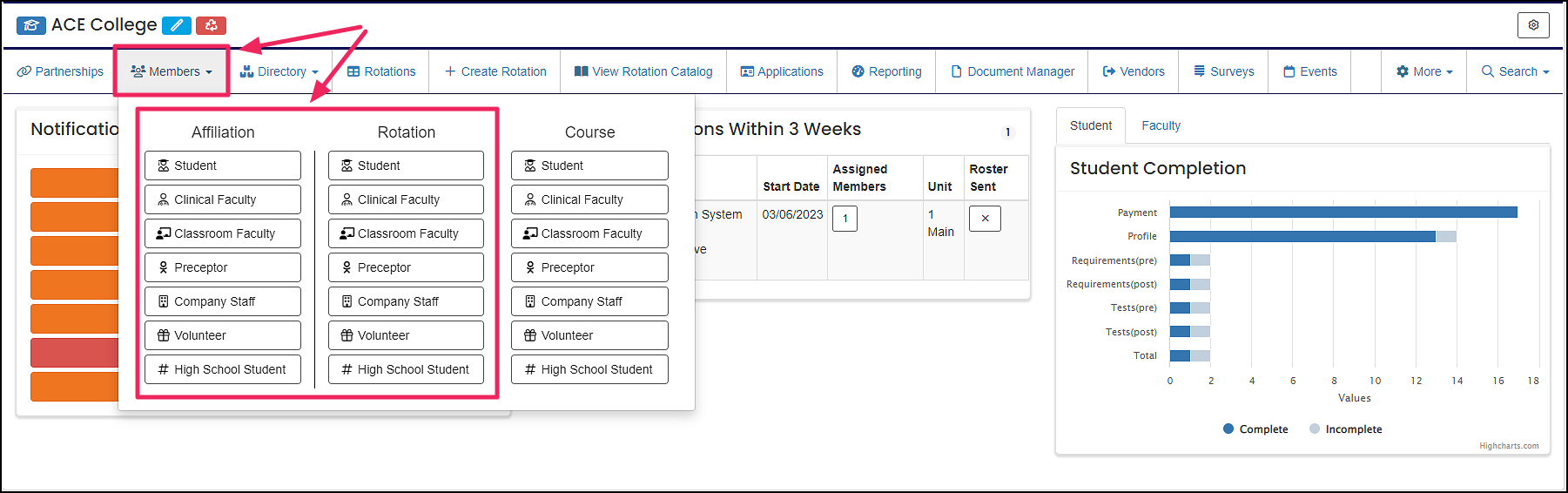Open the Events page
Viewport: 1568px width, 493px height.
tap(1310, 71)
